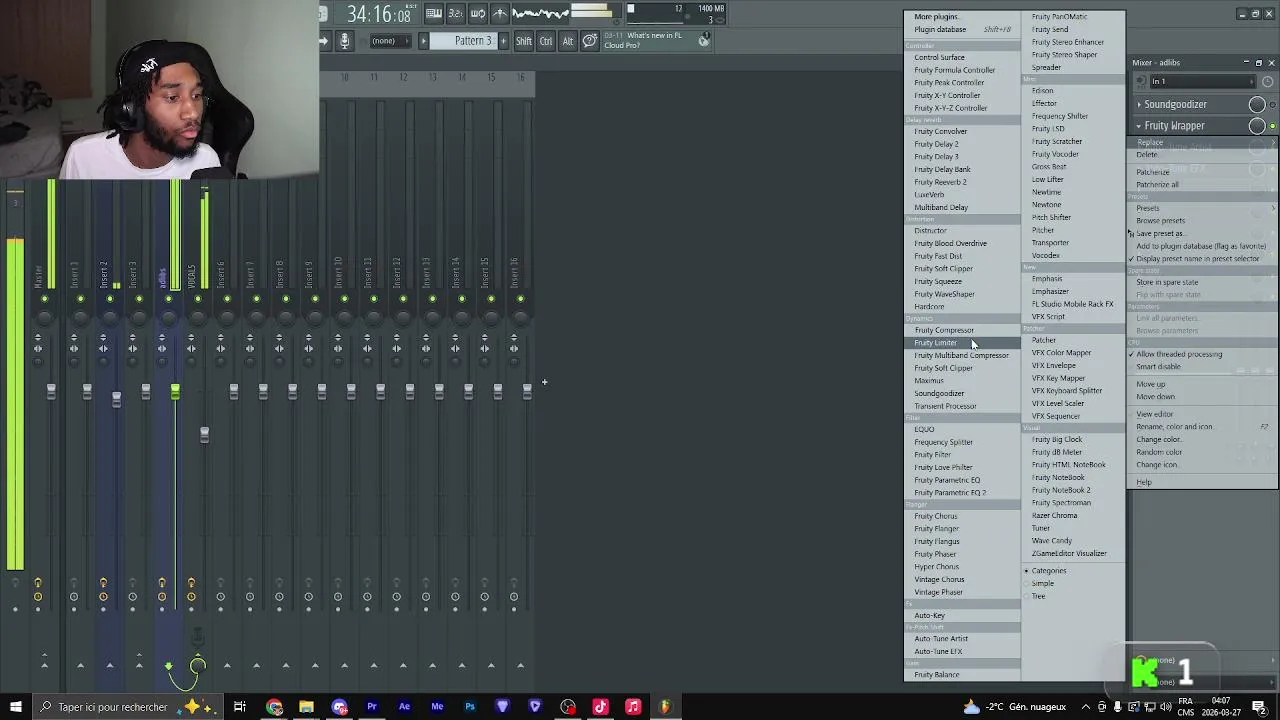Click View editor menu item

1203,414
